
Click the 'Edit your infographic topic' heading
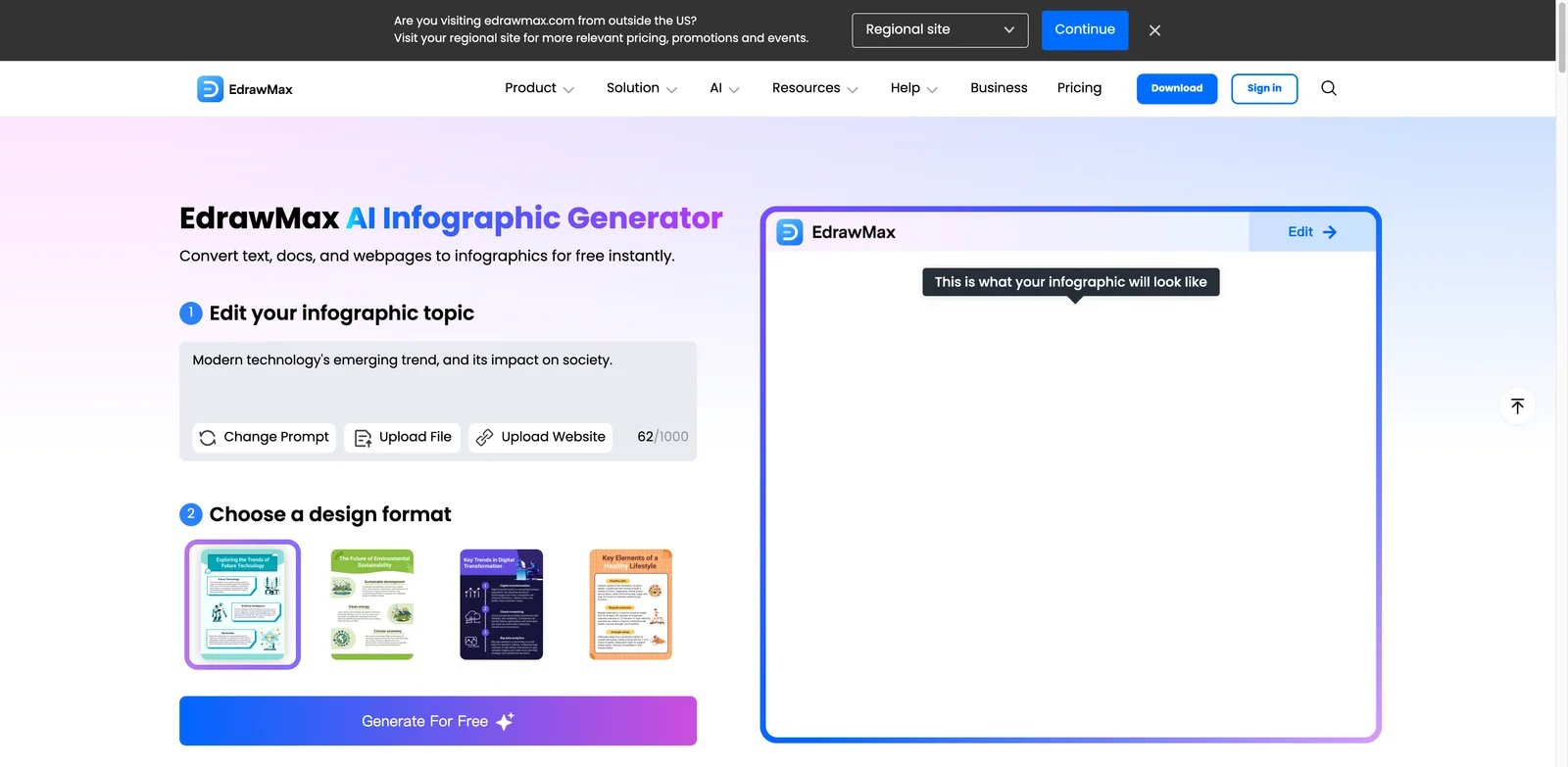pyautogui.click(x=341, y=313)
